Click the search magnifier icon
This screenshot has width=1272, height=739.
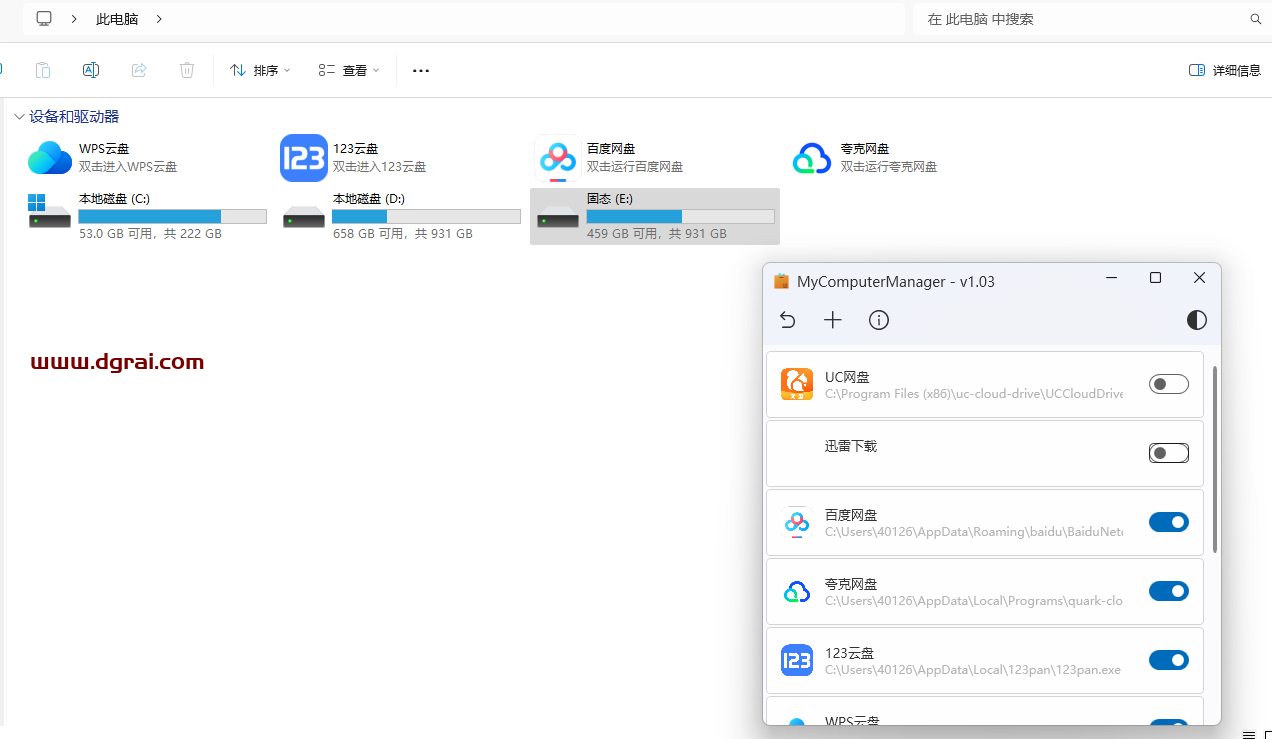(1256, 19)
